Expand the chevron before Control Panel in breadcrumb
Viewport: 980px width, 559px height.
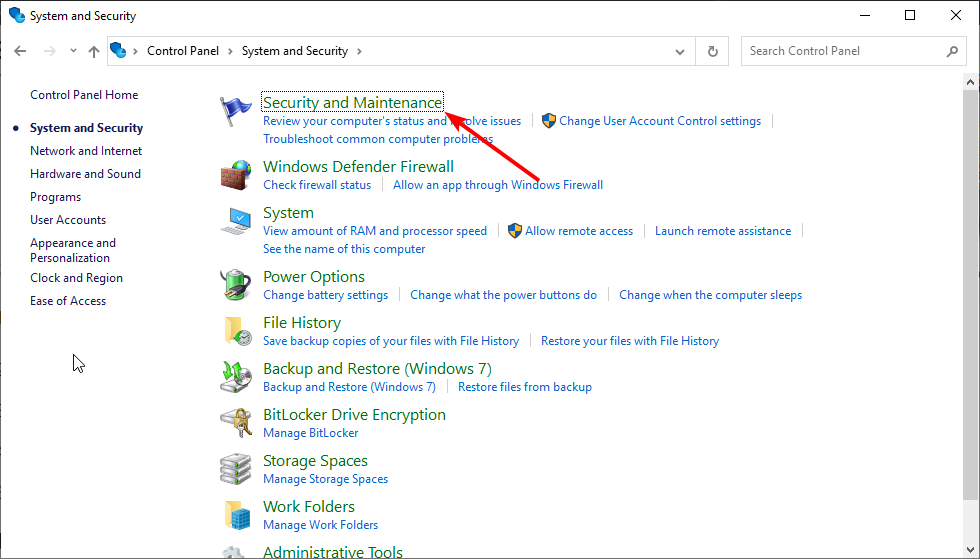[x=136, y=51]
